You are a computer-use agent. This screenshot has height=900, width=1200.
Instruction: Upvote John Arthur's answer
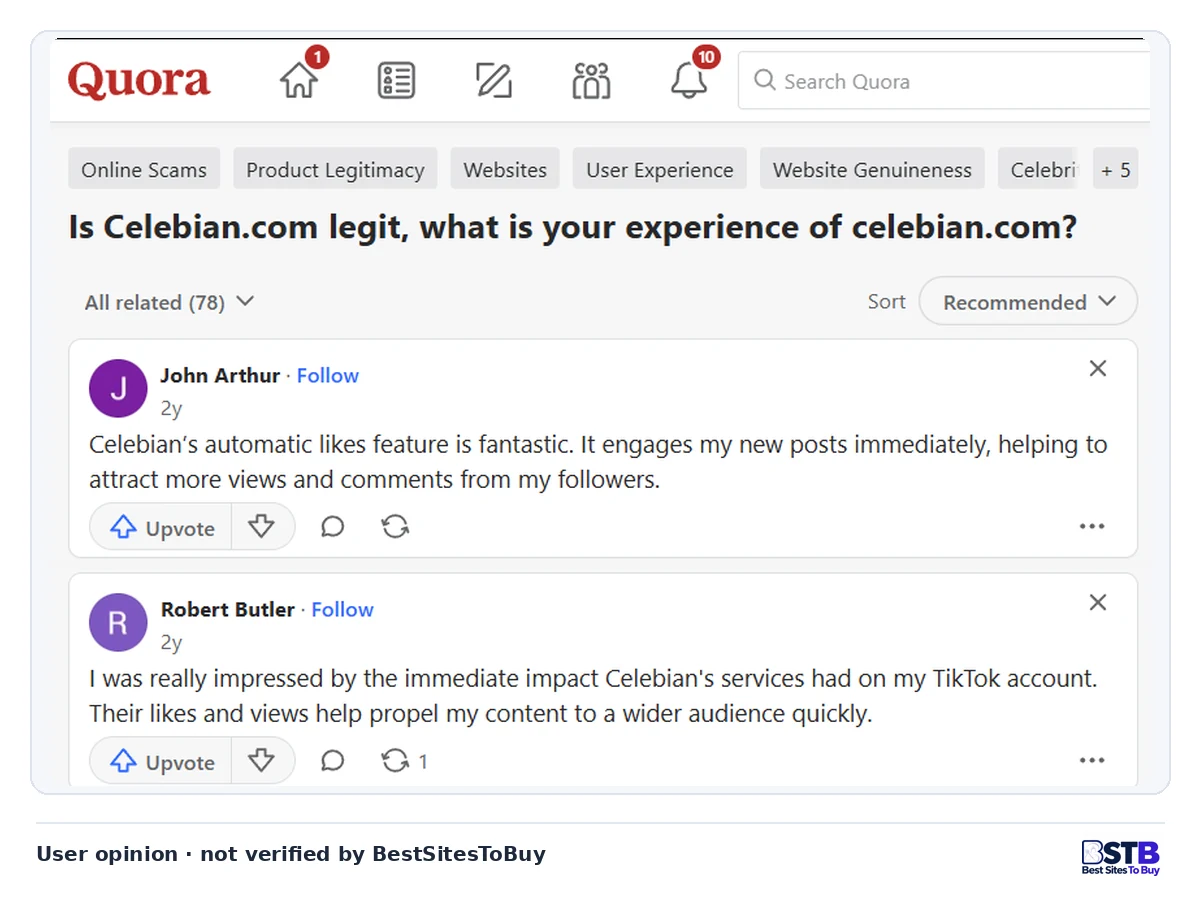[161, 527]
